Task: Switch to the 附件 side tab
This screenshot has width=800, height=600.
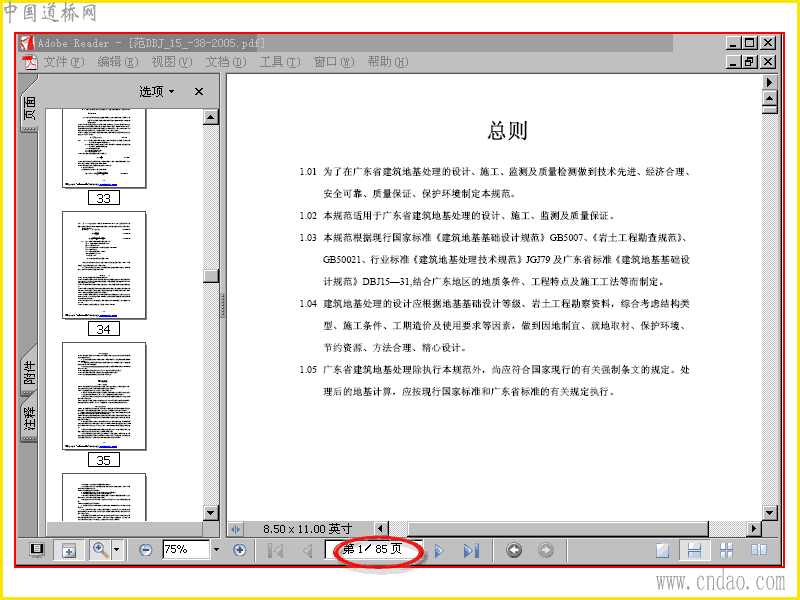Action: click(30, 371)
